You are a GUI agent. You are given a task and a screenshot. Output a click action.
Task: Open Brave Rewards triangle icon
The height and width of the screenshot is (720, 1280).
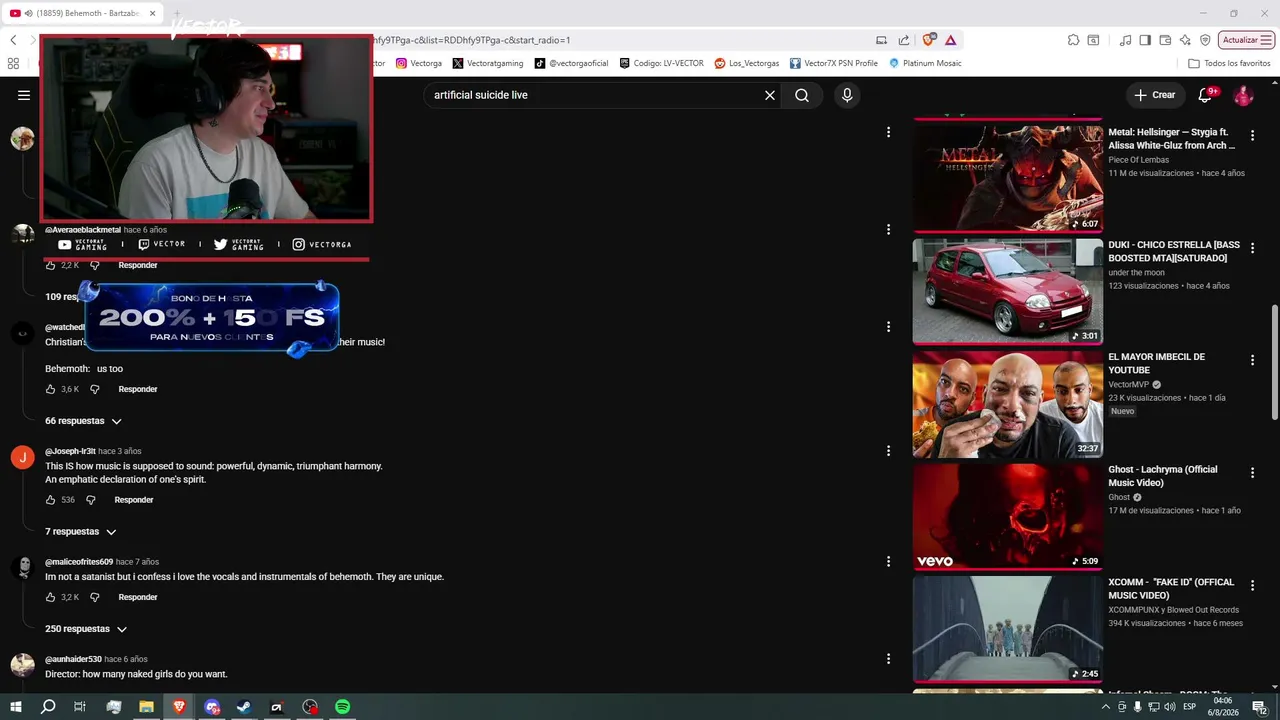950,40
